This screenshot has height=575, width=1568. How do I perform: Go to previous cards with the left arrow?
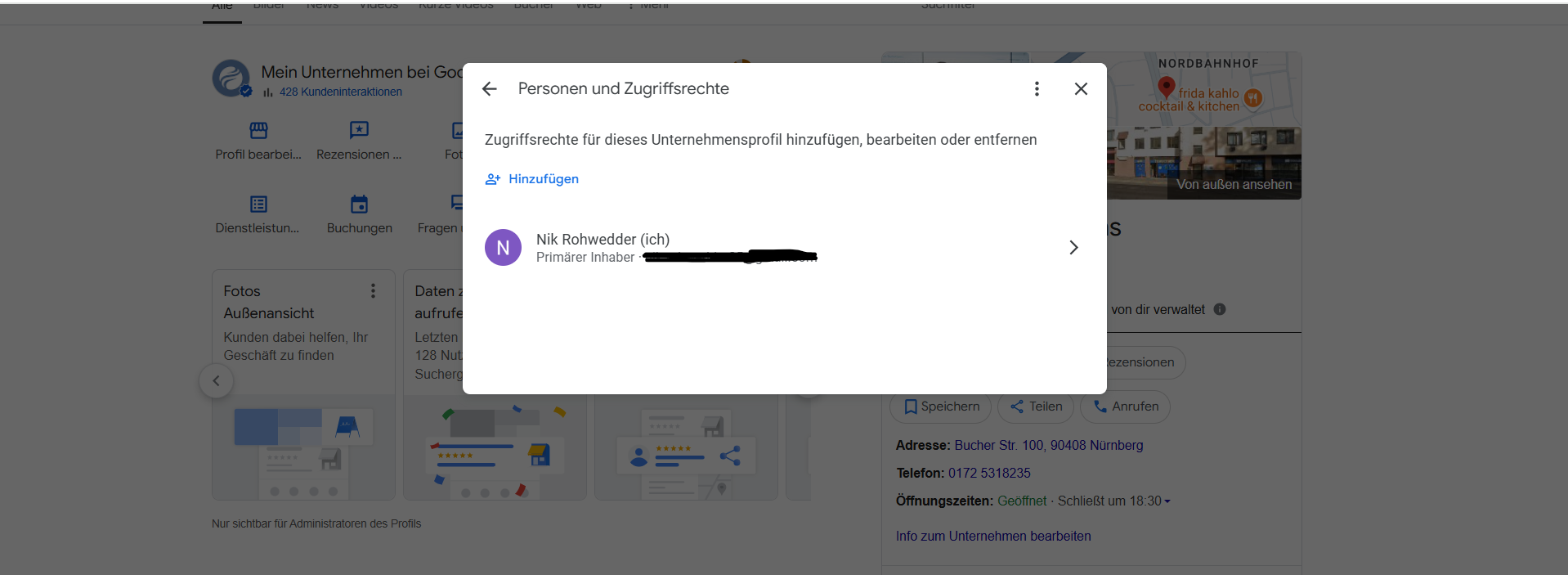coord(216,381)
